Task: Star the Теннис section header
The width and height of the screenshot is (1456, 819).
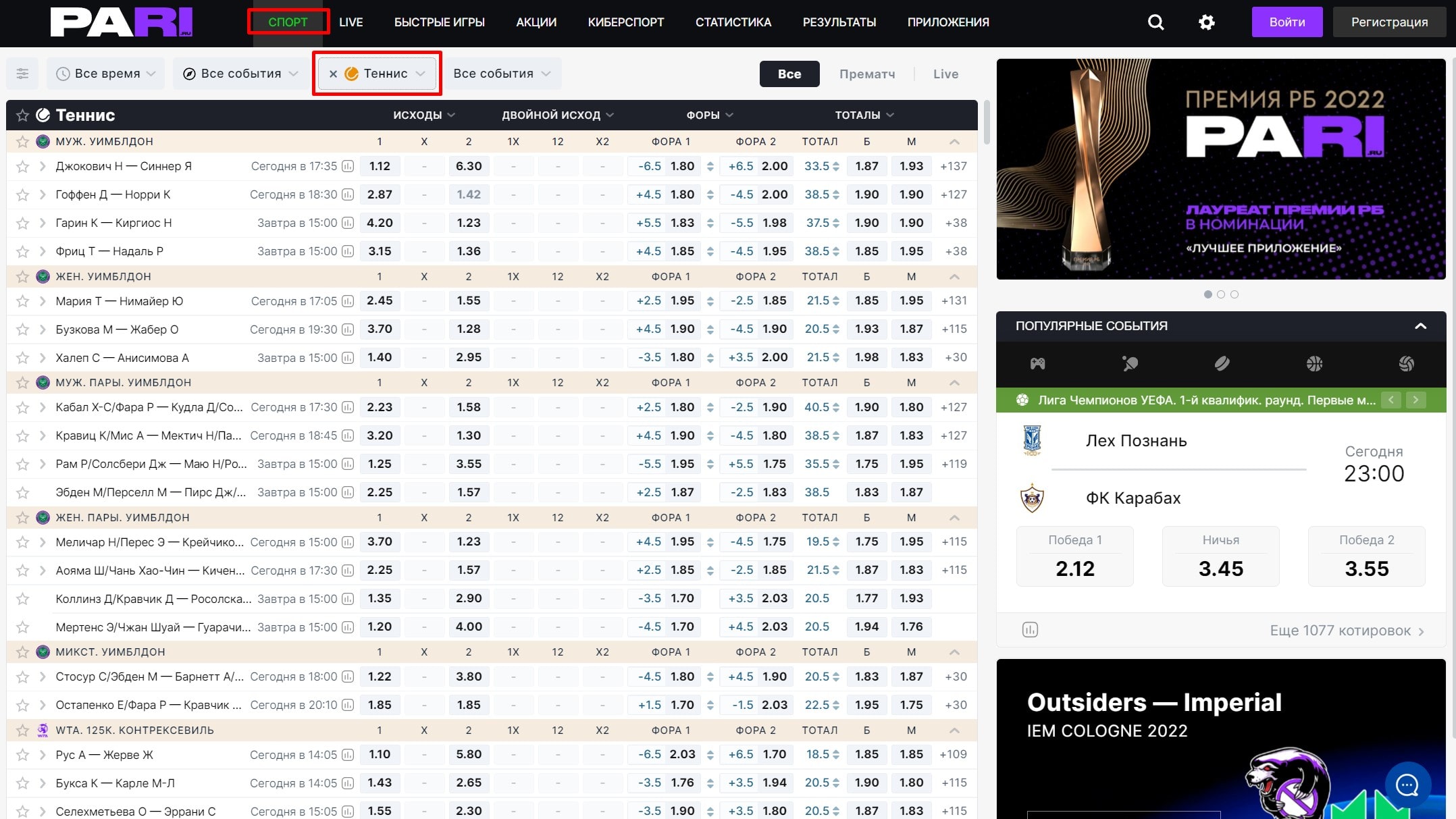Action: click(22, 115)
